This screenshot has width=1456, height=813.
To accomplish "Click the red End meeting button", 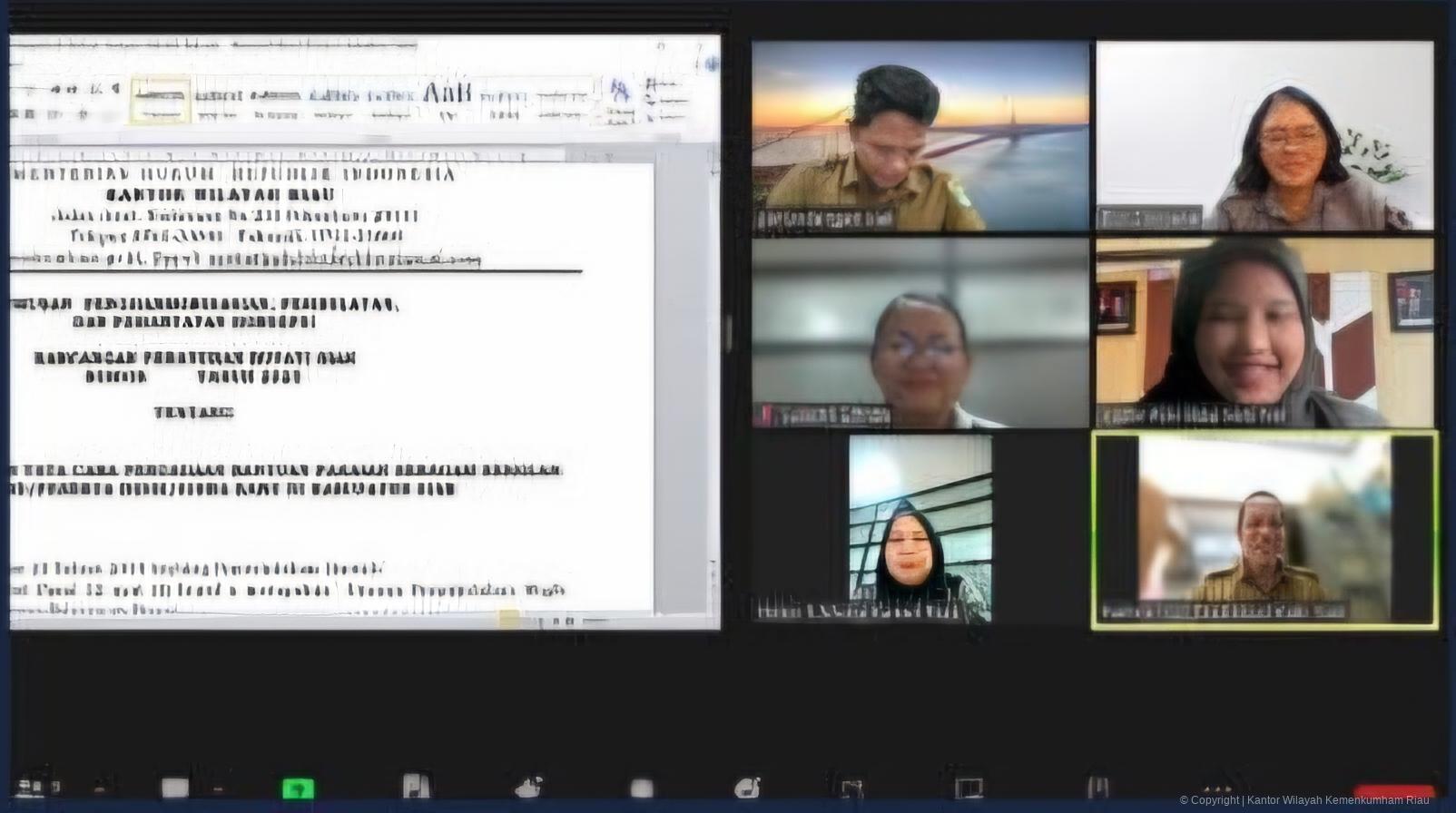I will pyautogui.click(x=1393, y=792).
